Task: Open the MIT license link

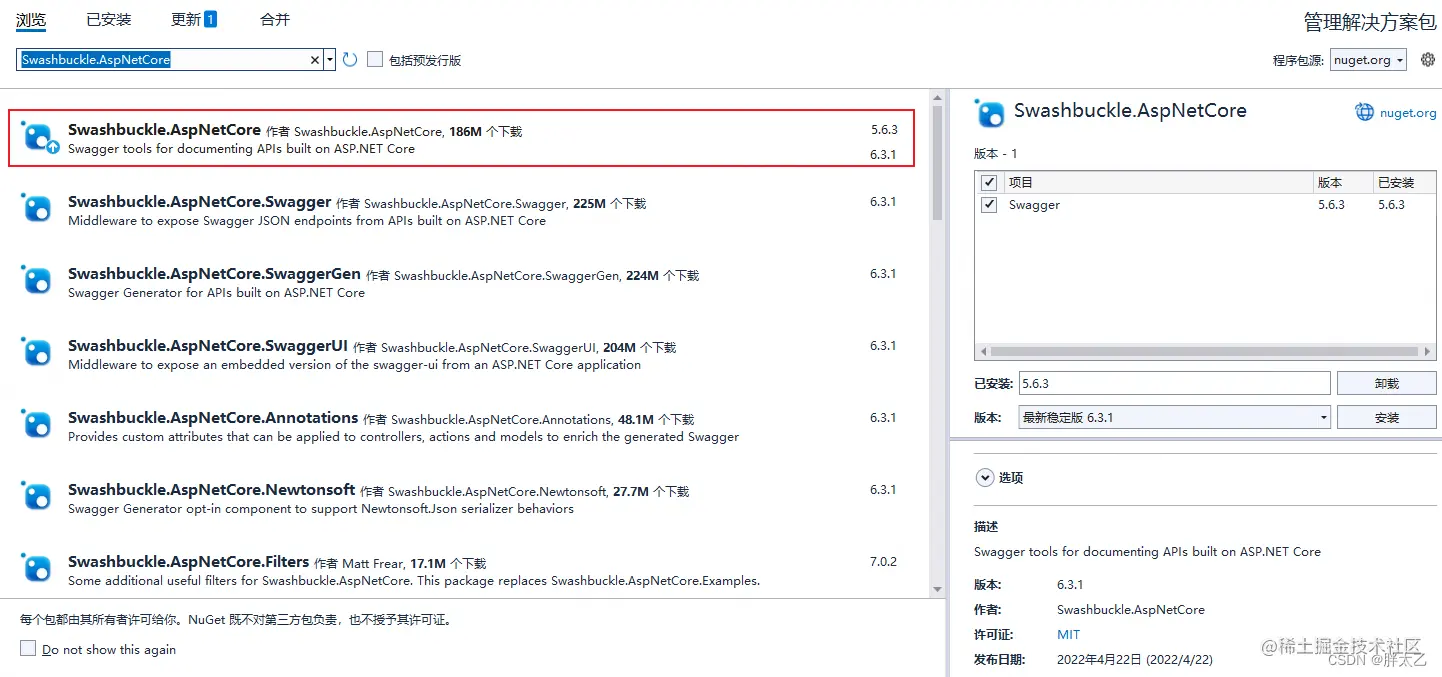Action: click(x=1068, y=635)
